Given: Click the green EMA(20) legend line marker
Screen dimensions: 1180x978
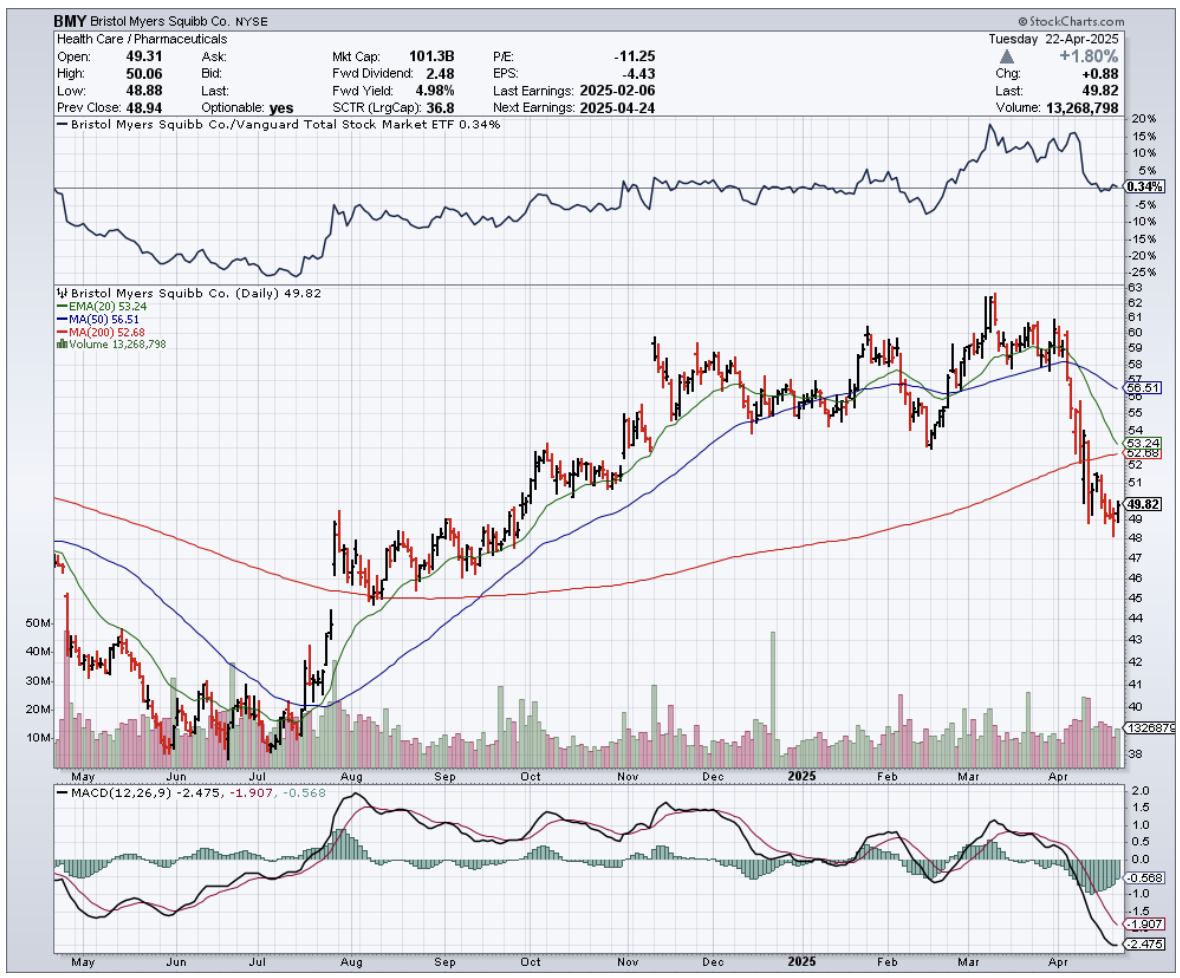Looking at the screenshot, I should [62, 306].
